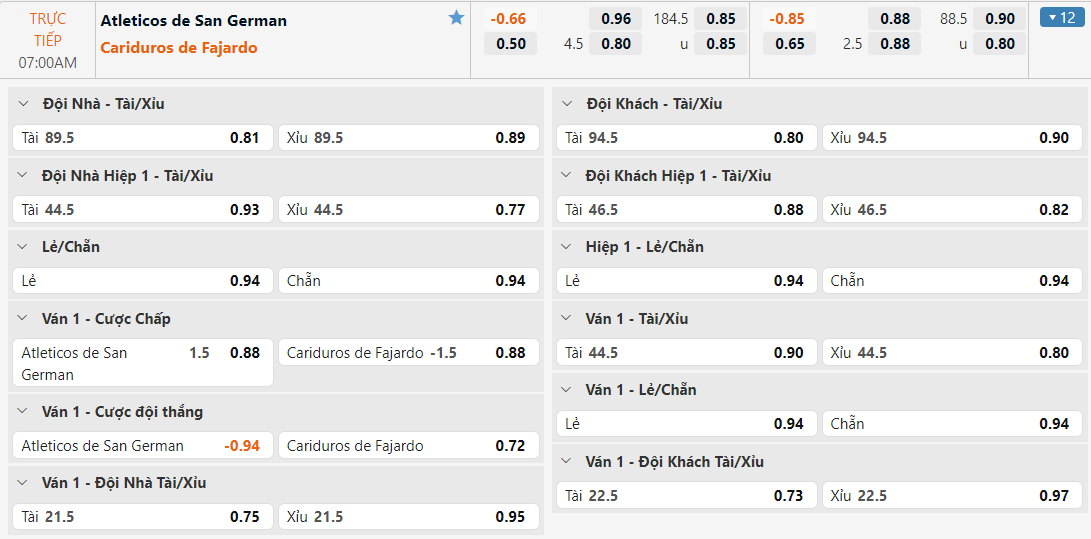Screen dimensions: 1091x539
Task: Choose Chẵn at 0.94 under Ván 1 - Lẻ/Chẵn
Action: tap(950, 424)
